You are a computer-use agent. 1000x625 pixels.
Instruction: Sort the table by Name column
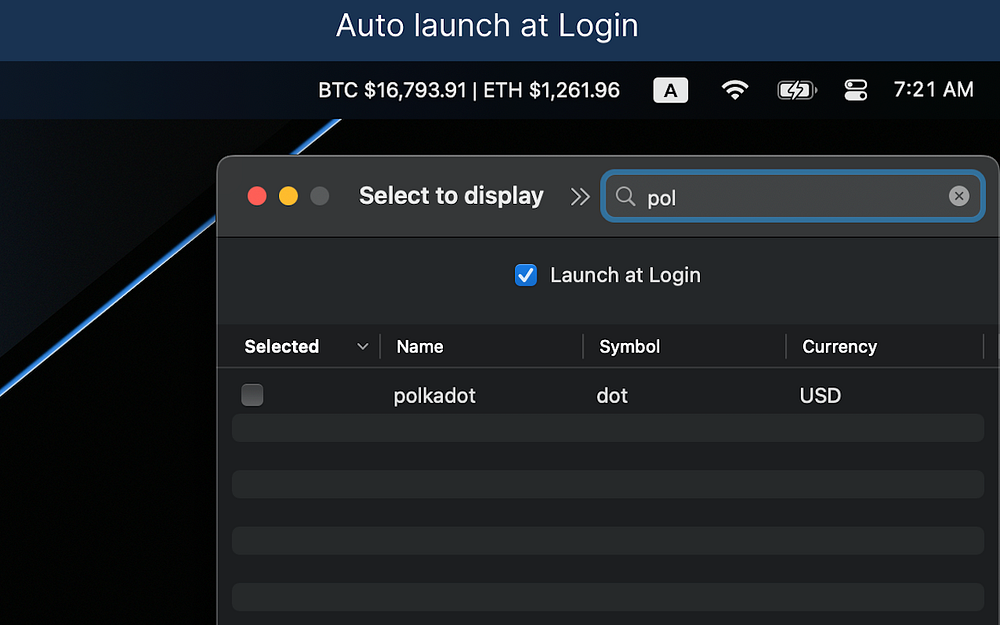pos(420,347)
